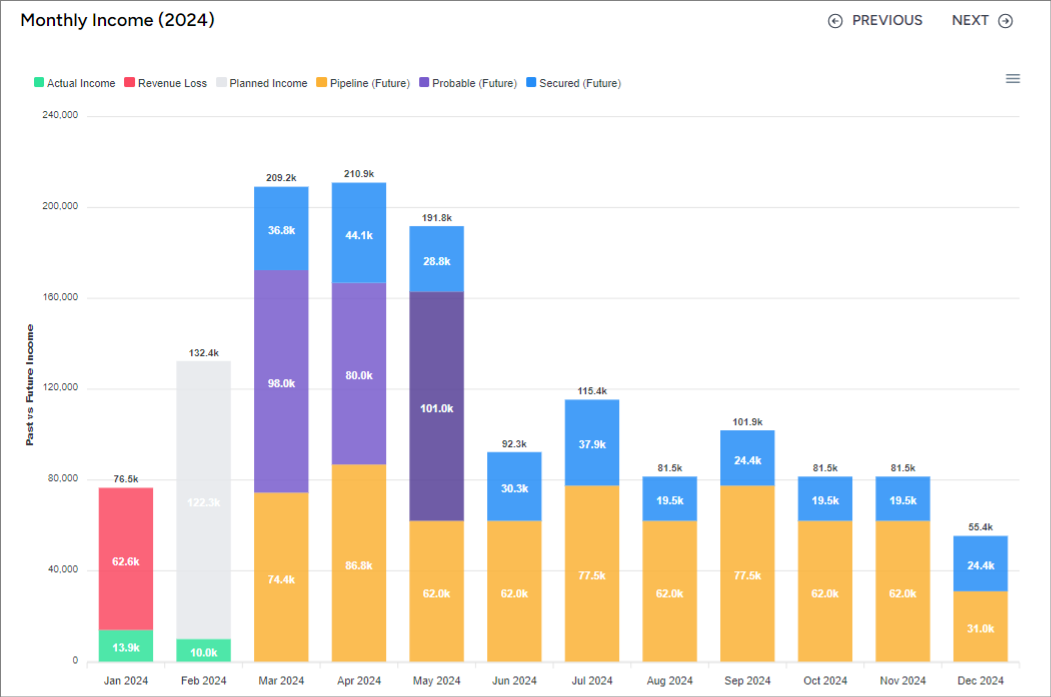Select the purple 101.0k May bar segment
This screenshot has height=697, width=1051.
pos(436,407)
